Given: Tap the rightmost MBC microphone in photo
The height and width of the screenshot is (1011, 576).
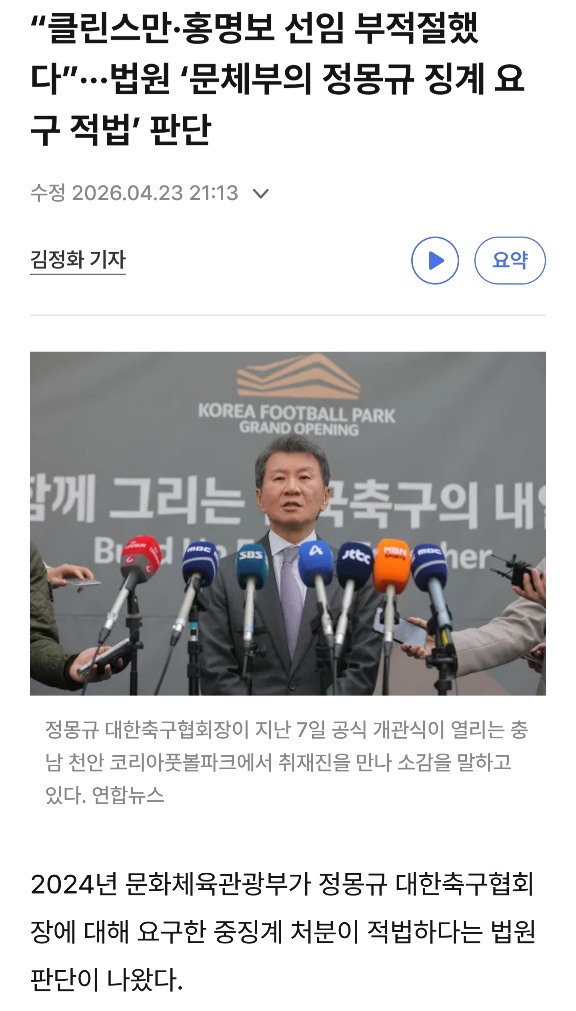Looking at the screenshot, I should click(x=429, y=565).
